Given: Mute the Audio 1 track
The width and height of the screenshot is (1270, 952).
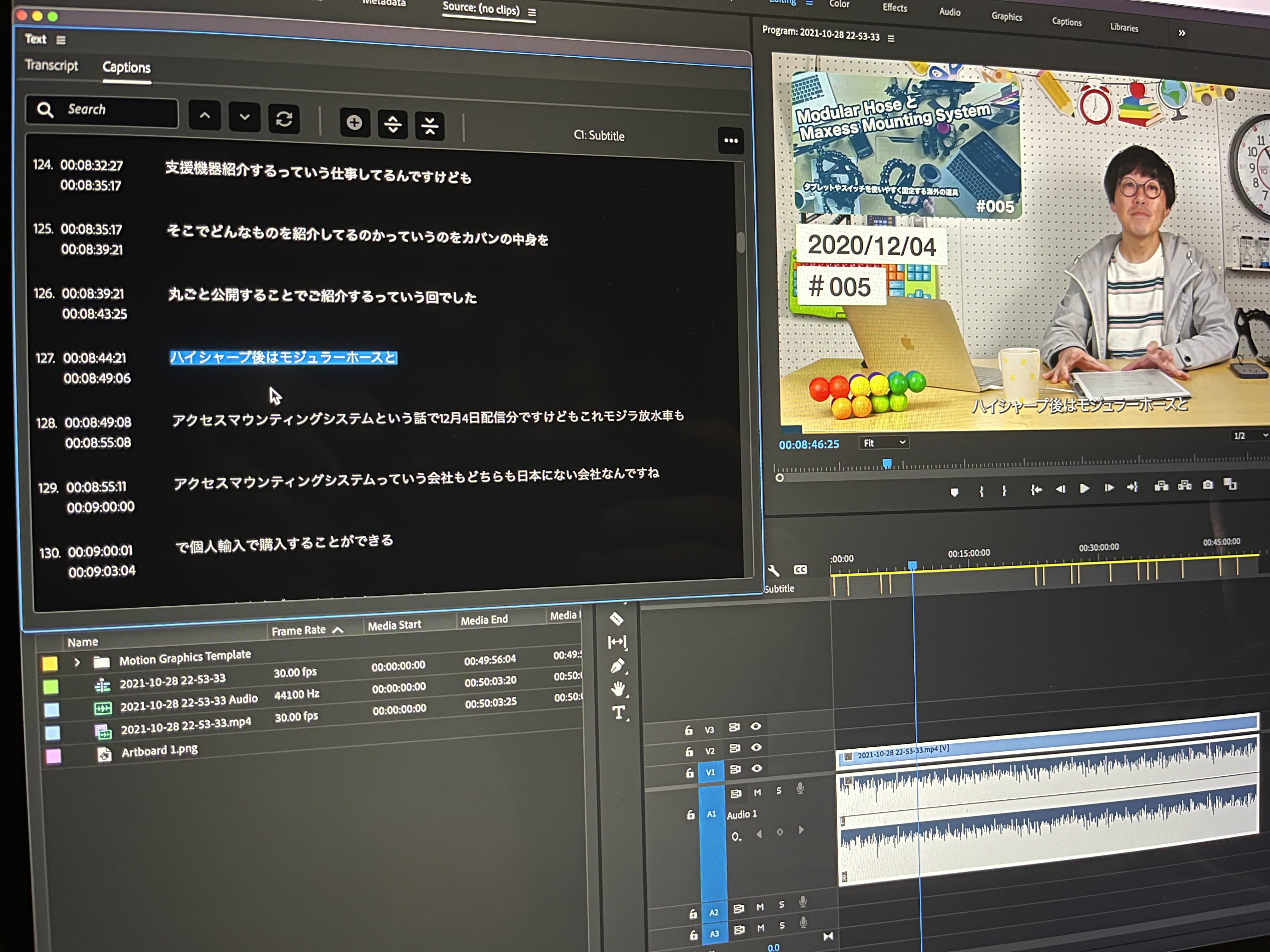Looking at the screenshot, I should (x=757, y=792).
